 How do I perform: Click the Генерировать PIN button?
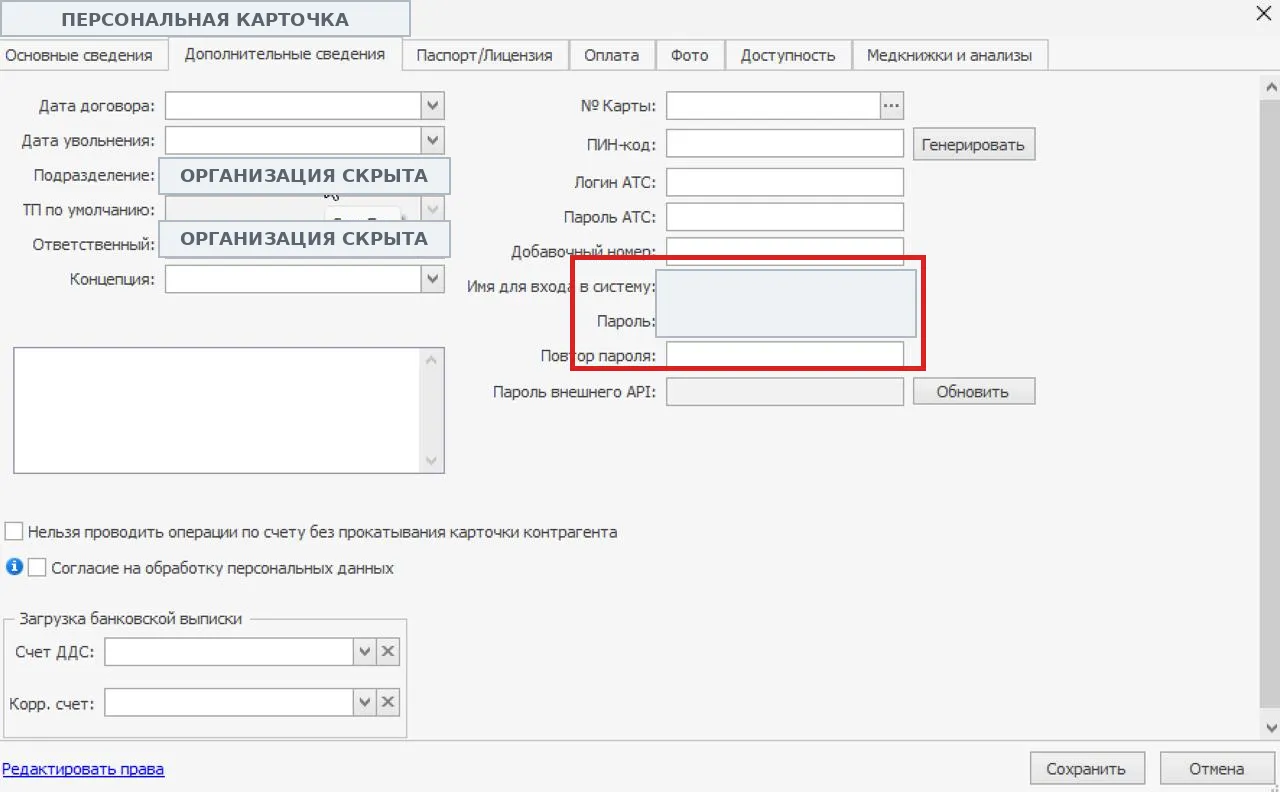click(974, 144)
